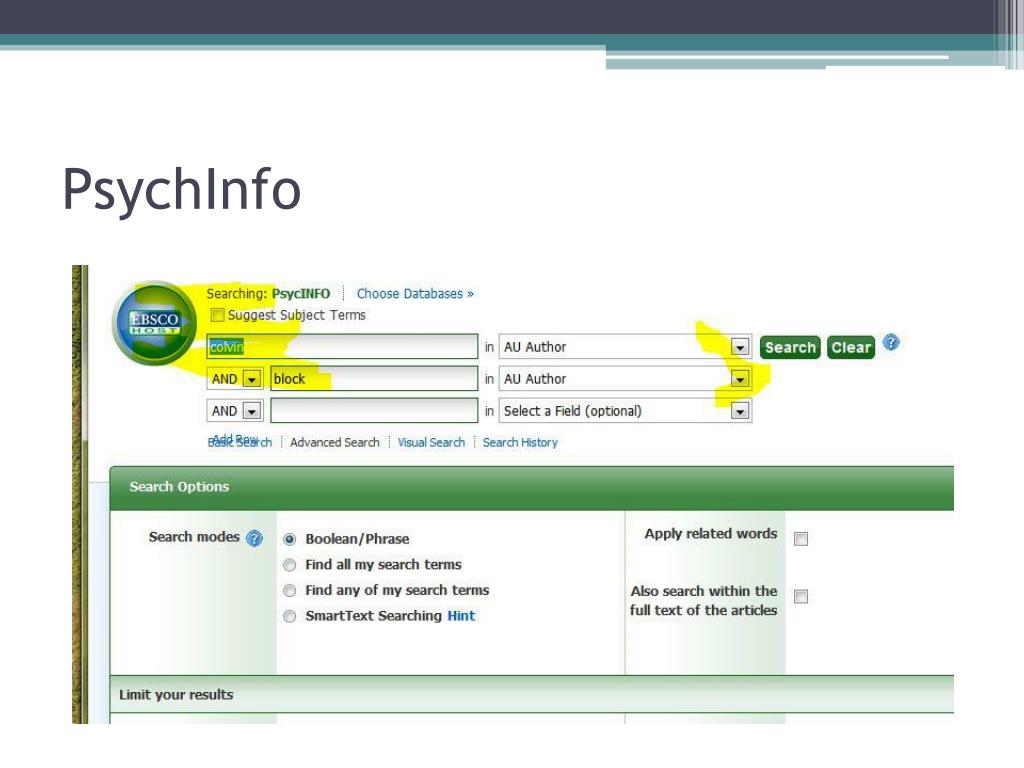1024x768 pixels.
Task: Click the green Search button
Action: click(790, 347)
